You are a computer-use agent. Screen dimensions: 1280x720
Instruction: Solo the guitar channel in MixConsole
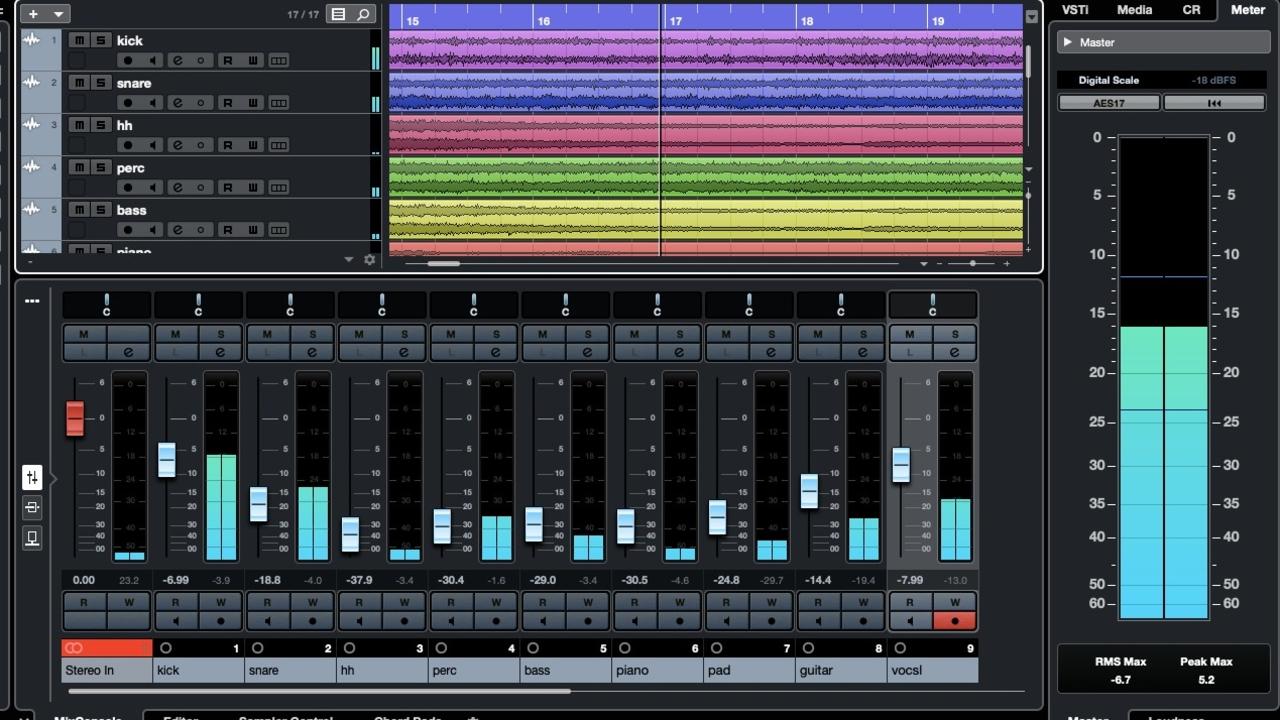(x=863, y=334)
